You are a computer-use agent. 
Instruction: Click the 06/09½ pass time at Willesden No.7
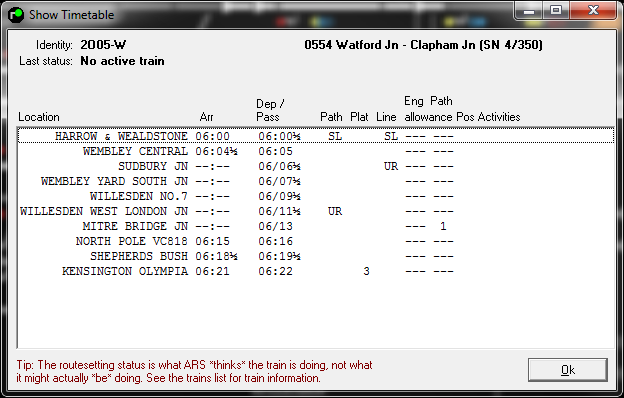279,196
